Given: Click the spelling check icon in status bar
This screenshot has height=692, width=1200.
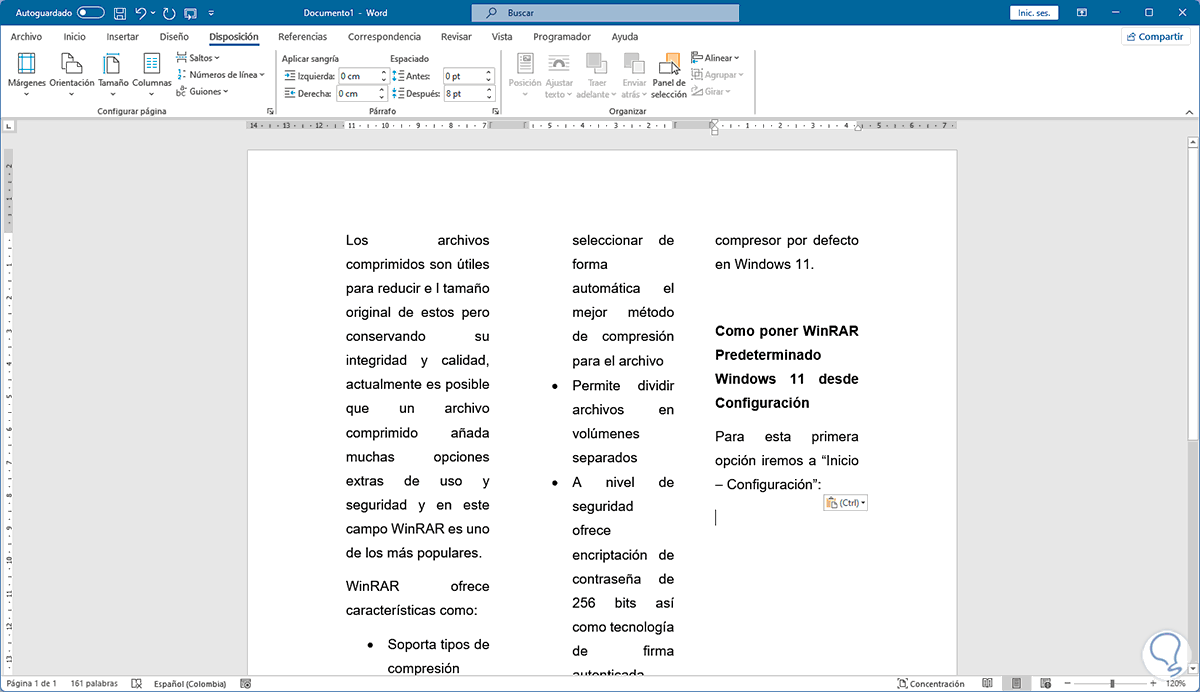Looking at the screenshot, I should (137, 684).
